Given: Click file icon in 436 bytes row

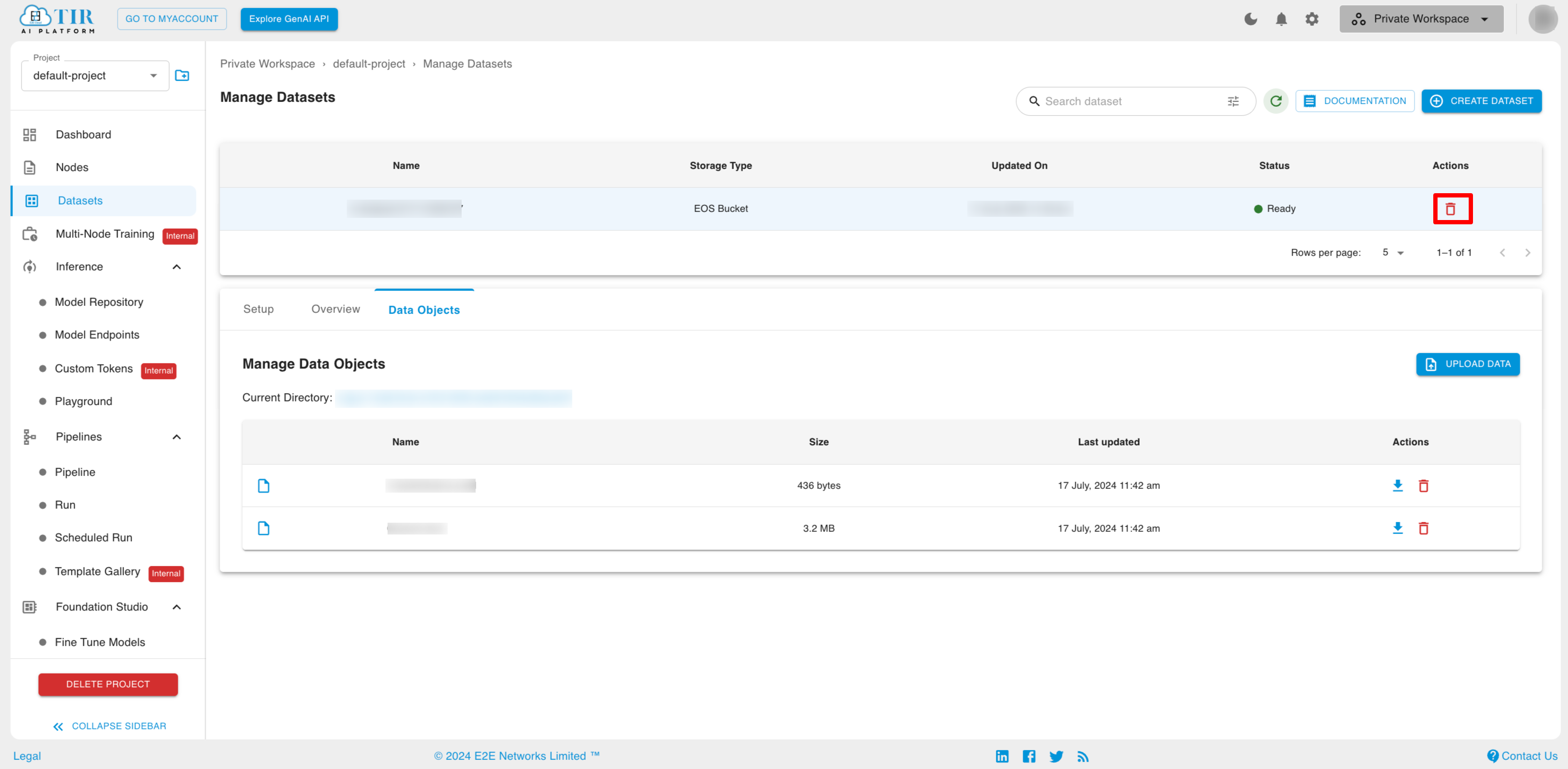Looking at the screenshot, I should tap(264, 486).
